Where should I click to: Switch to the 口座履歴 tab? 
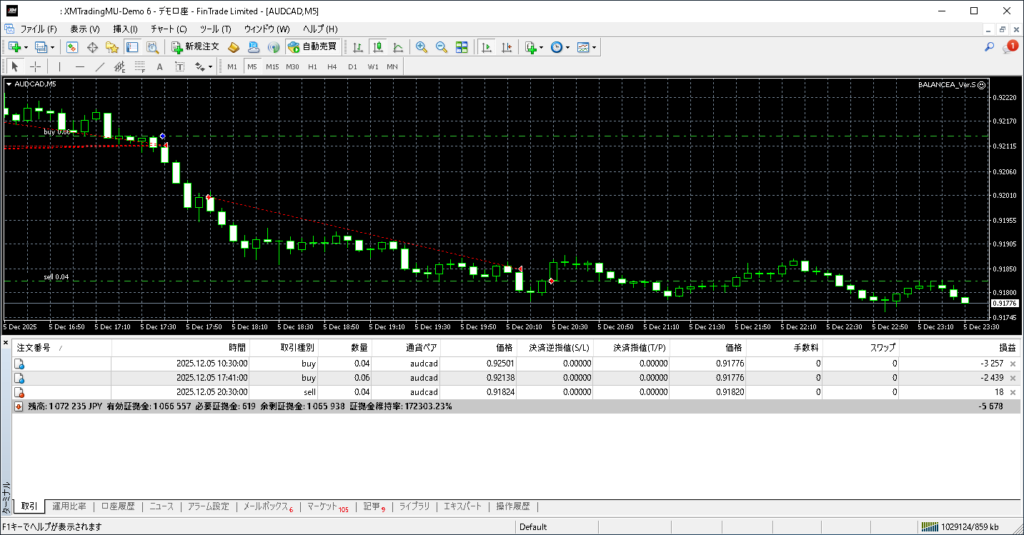(117, 506)
